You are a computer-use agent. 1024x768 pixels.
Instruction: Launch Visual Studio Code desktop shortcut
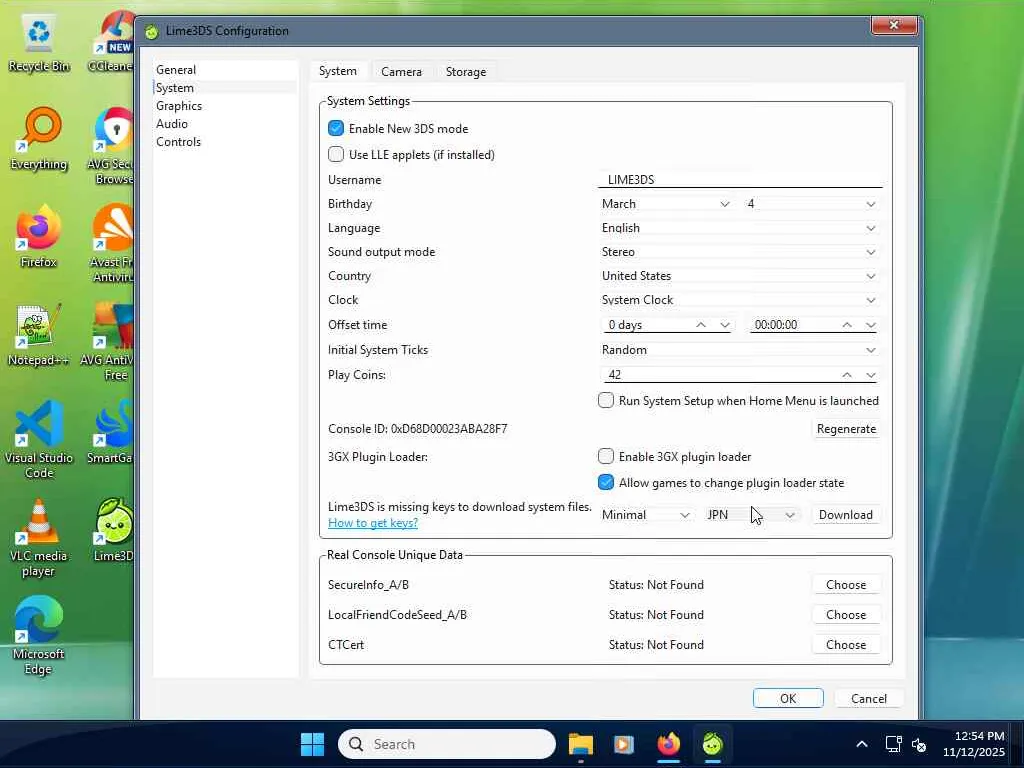tap(39, 440)
